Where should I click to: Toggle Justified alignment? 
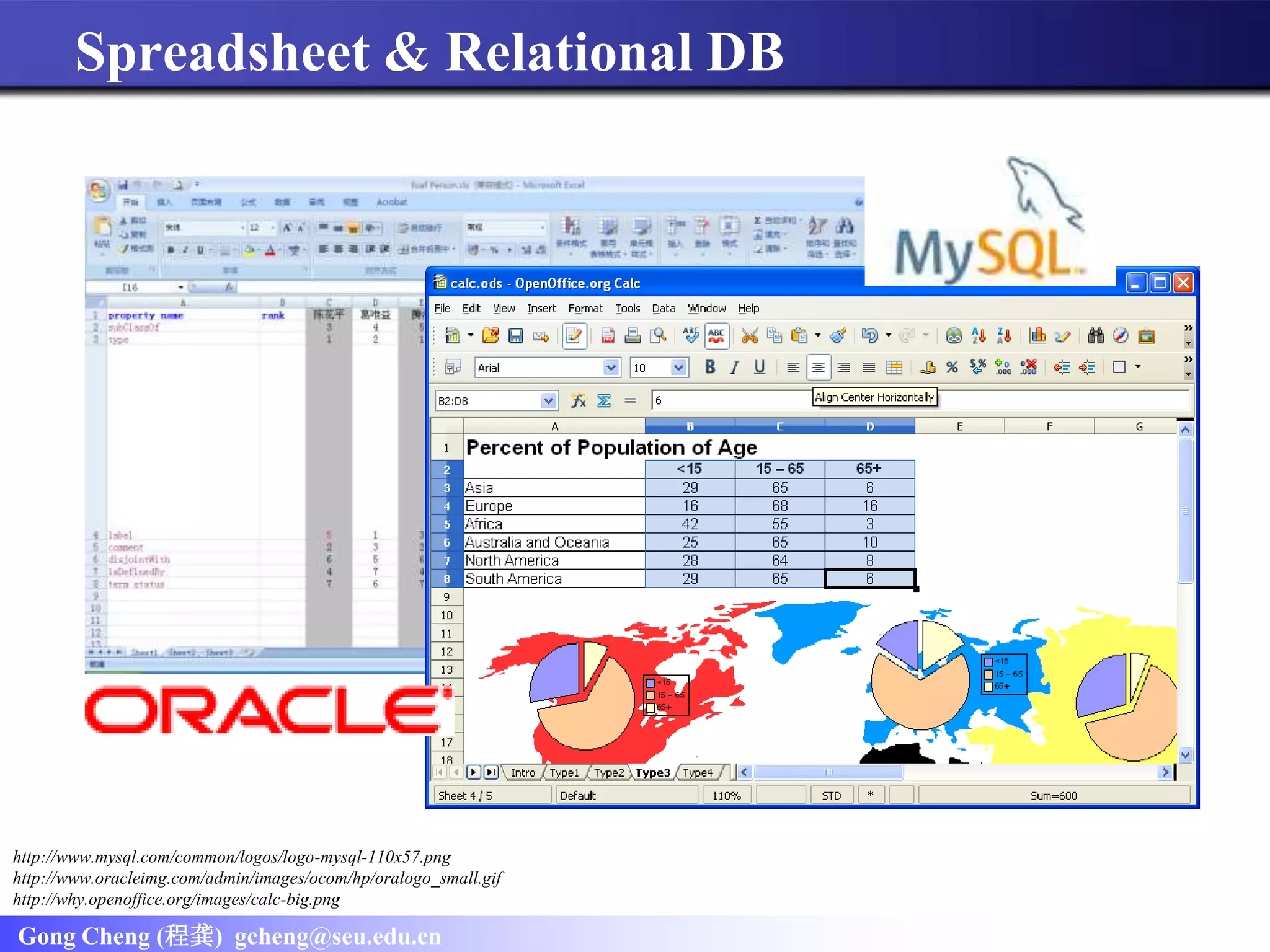tap(869, 368)
